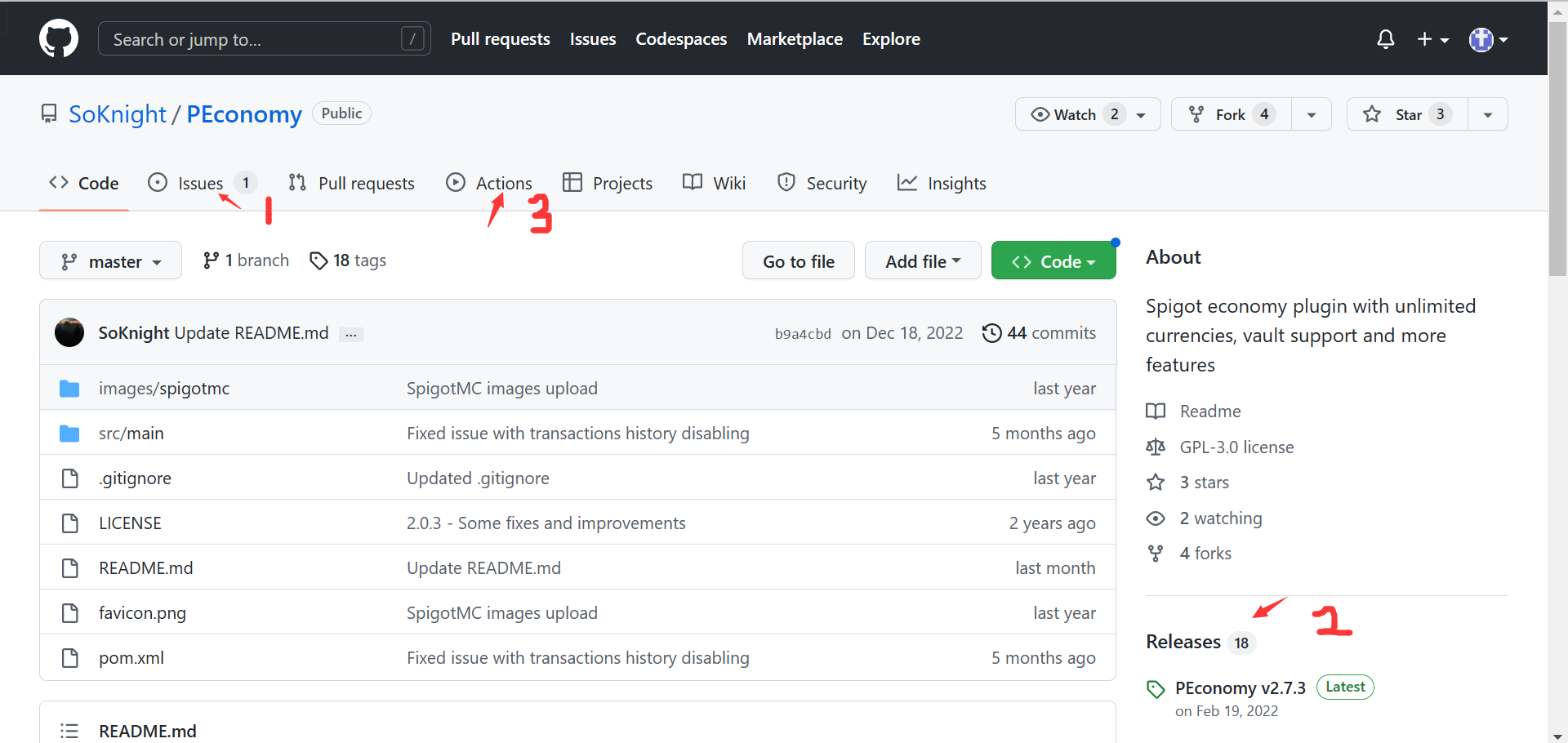The image size is (1568, 743).
Task: Fork the repository
Action: pyautogui.click(x=1232, y=114)
